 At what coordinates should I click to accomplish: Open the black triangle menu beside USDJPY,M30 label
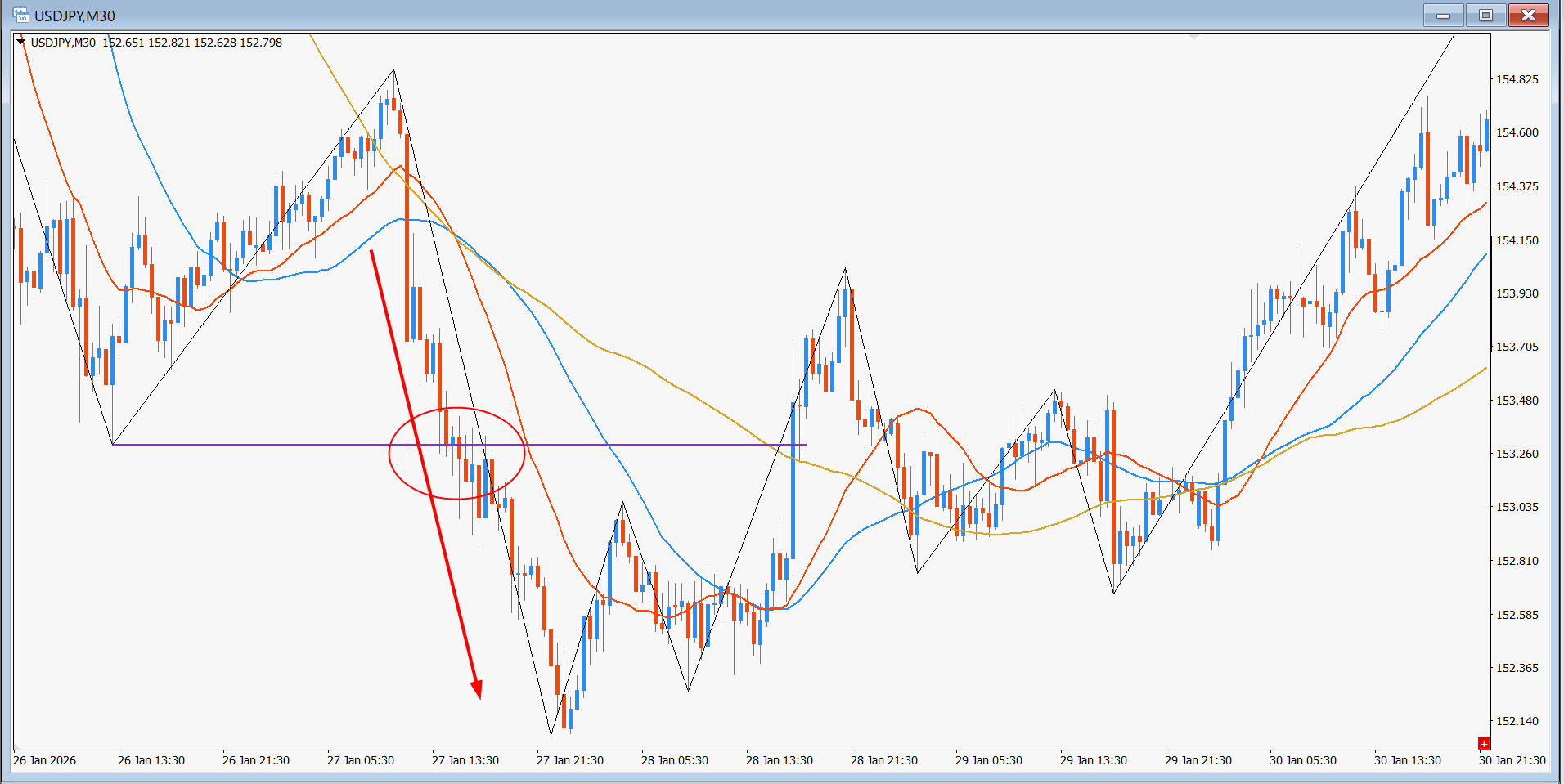click(x=21, y=42)
